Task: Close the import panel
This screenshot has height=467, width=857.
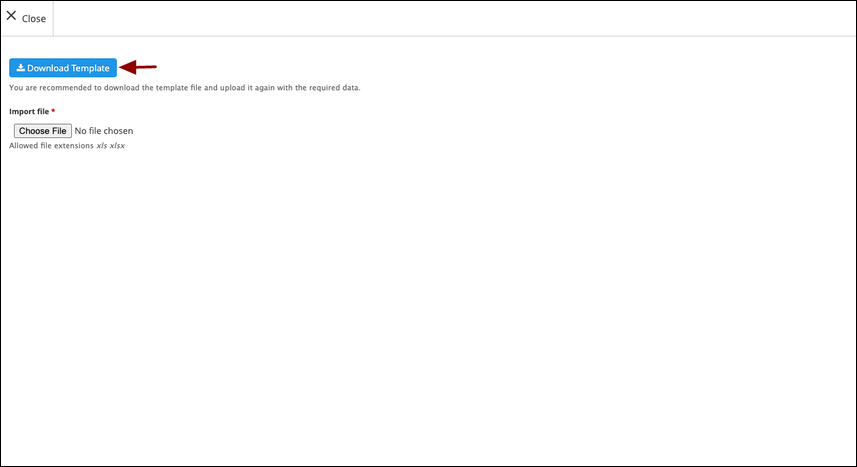Action: [26, 18]
